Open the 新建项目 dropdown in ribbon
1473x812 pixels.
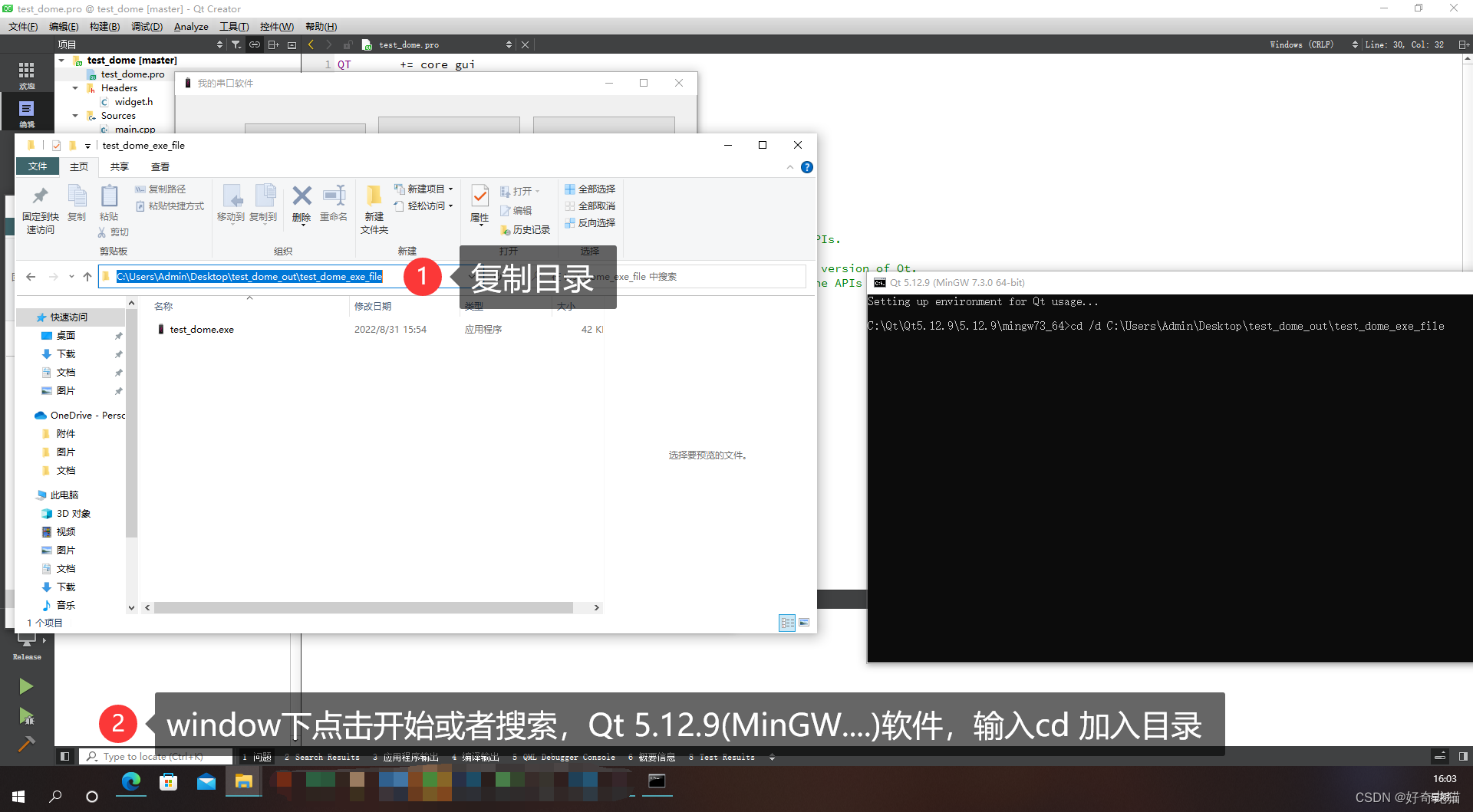[x=423, y=189]
